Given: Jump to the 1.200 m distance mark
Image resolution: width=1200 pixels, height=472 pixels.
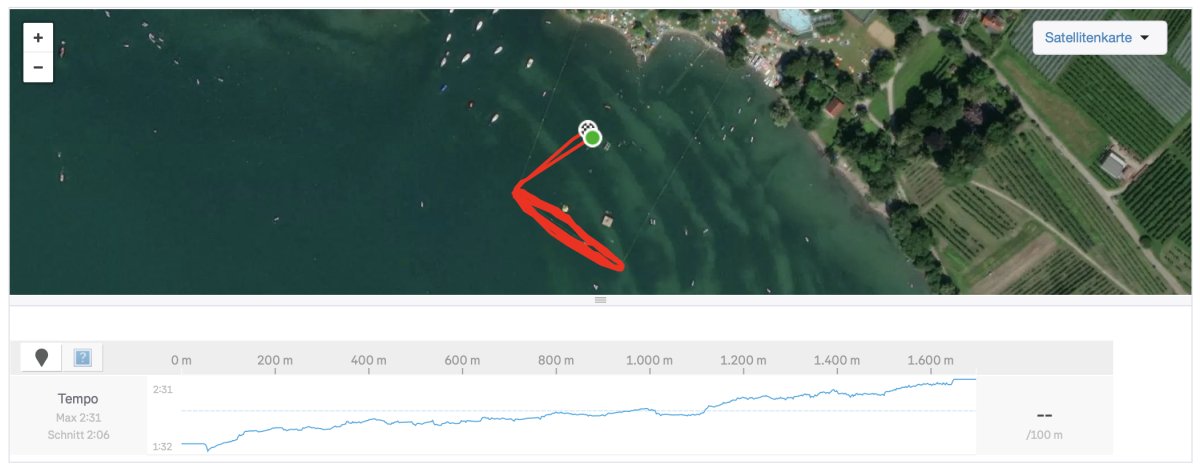Looking at the screenshot, I should [744, 360].
